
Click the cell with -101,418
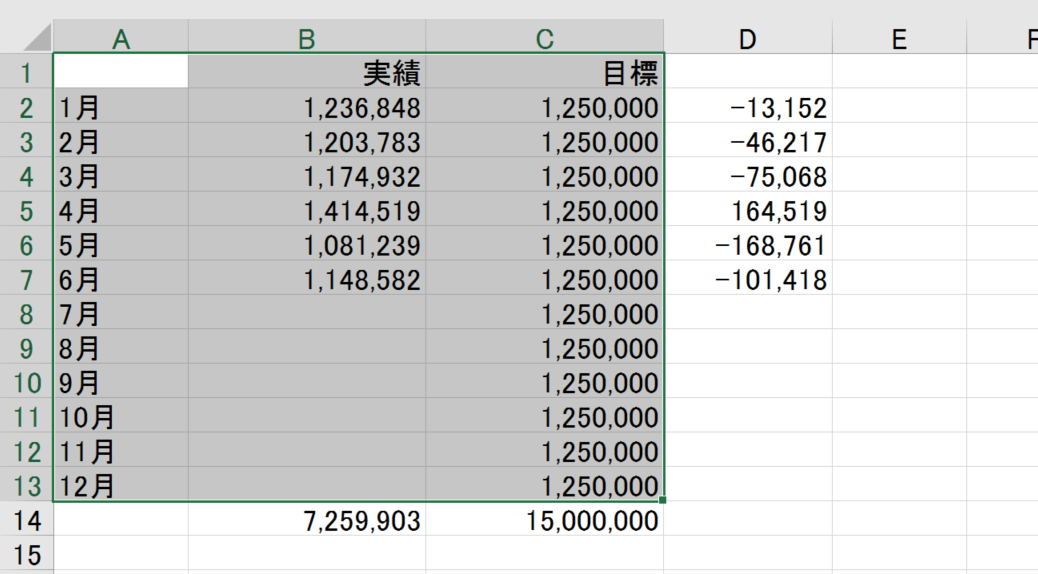click(747, 278)
